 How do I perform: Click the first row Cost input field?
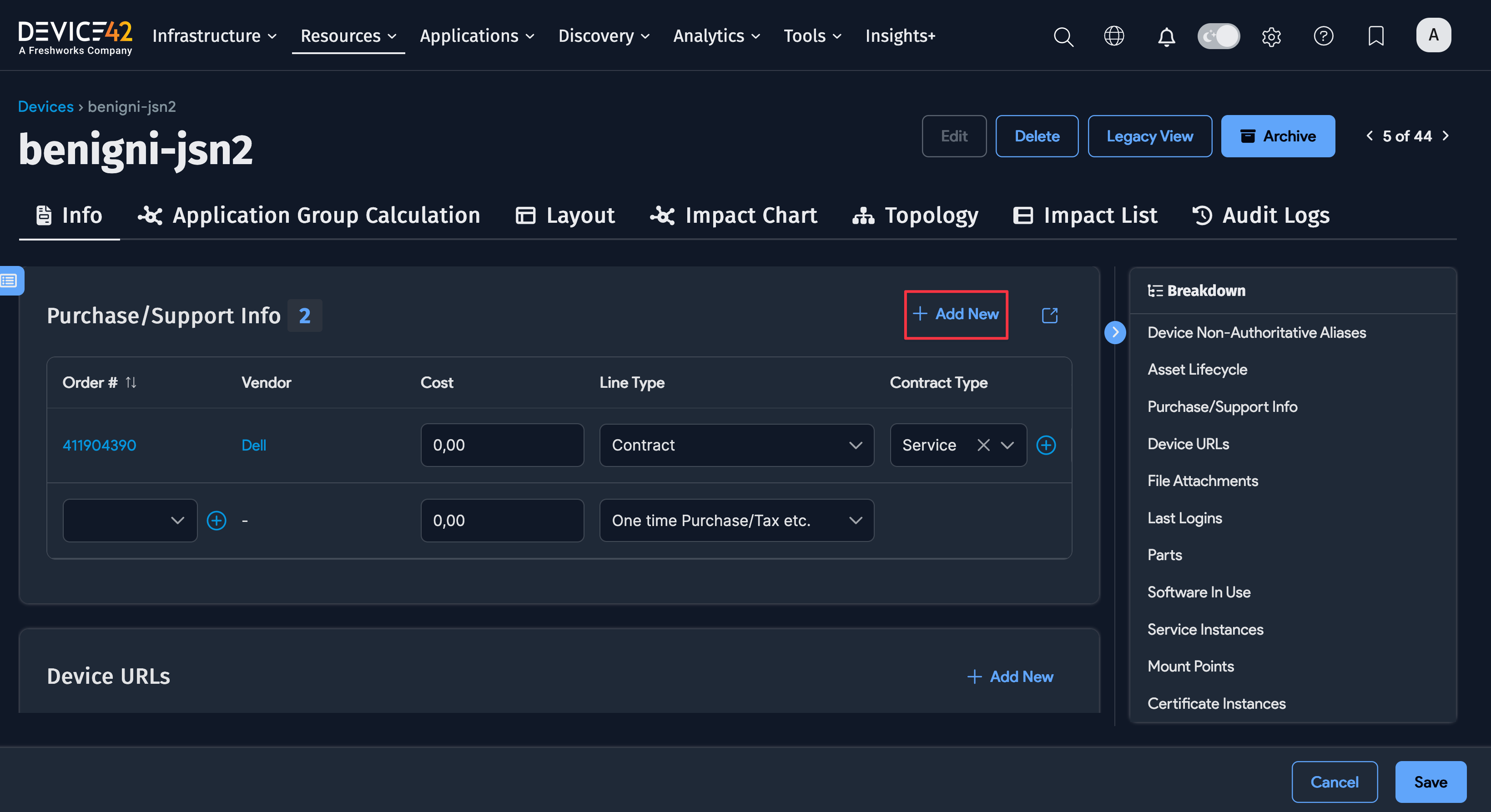point(502,446)
